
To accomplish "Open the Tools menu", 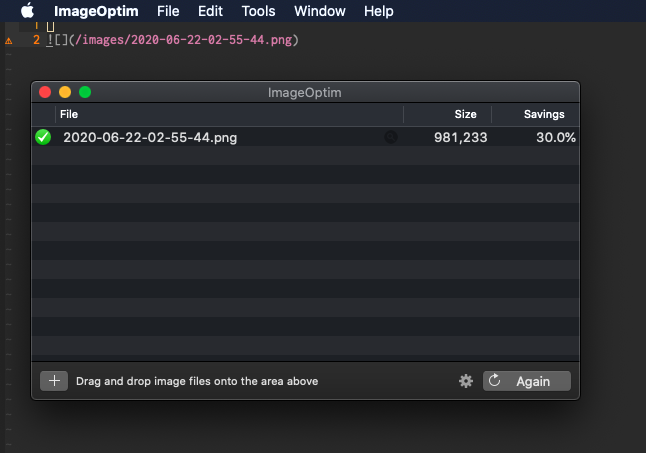I will pos(258,12).
